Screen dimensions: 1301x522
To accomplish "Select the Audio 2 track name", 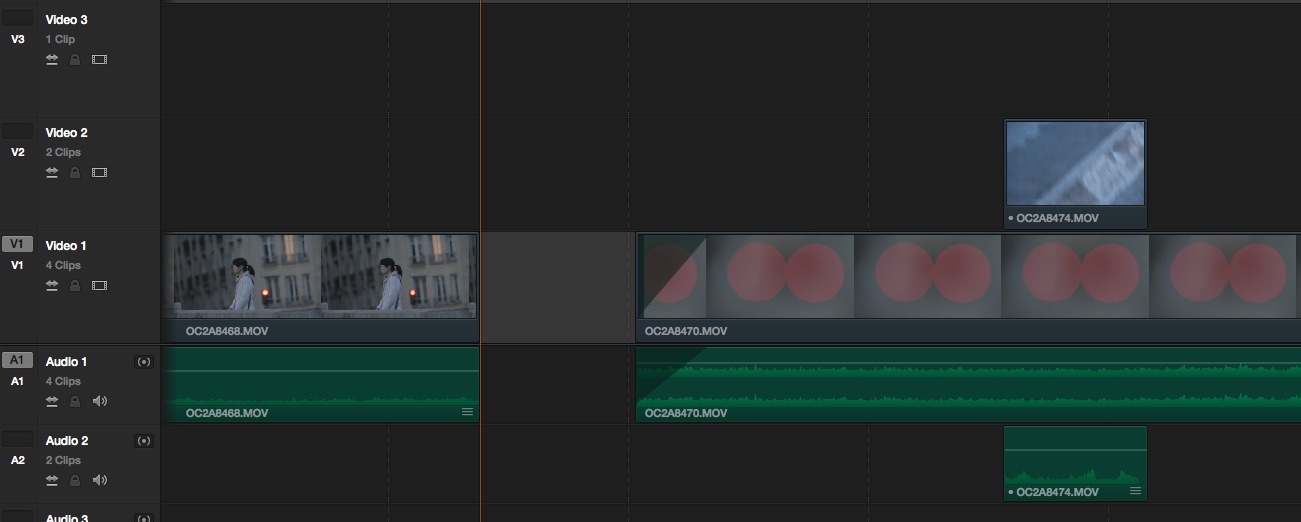I will pos(66,441).
